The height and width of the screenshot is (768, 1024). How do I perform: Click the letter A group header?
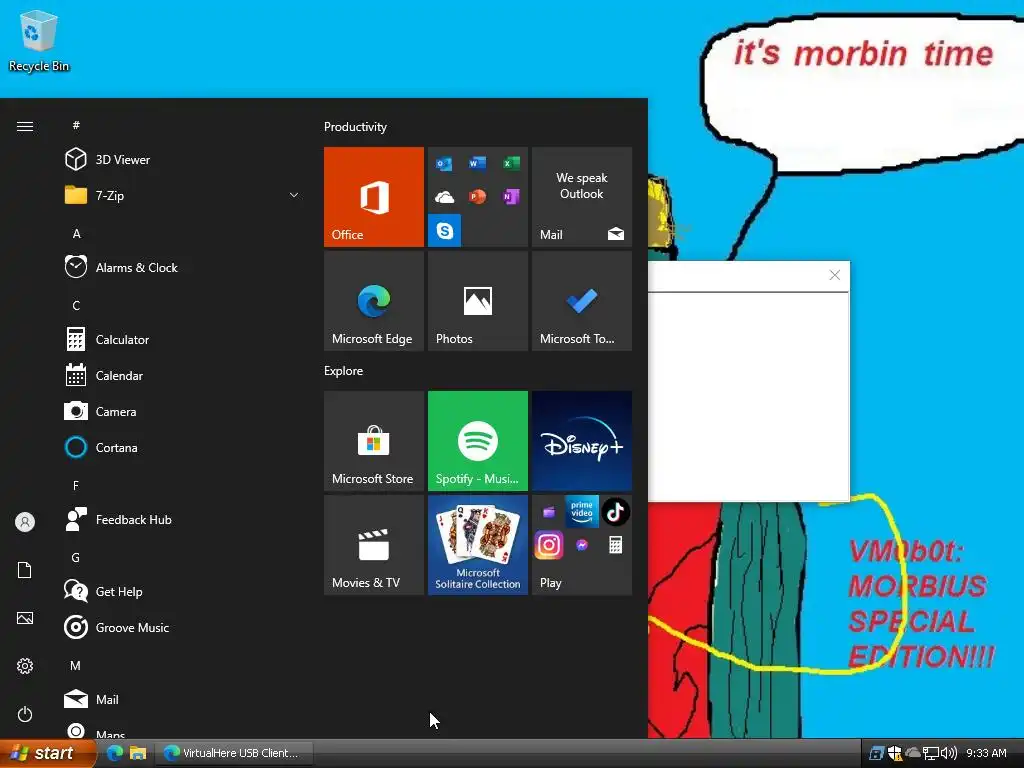76,234
